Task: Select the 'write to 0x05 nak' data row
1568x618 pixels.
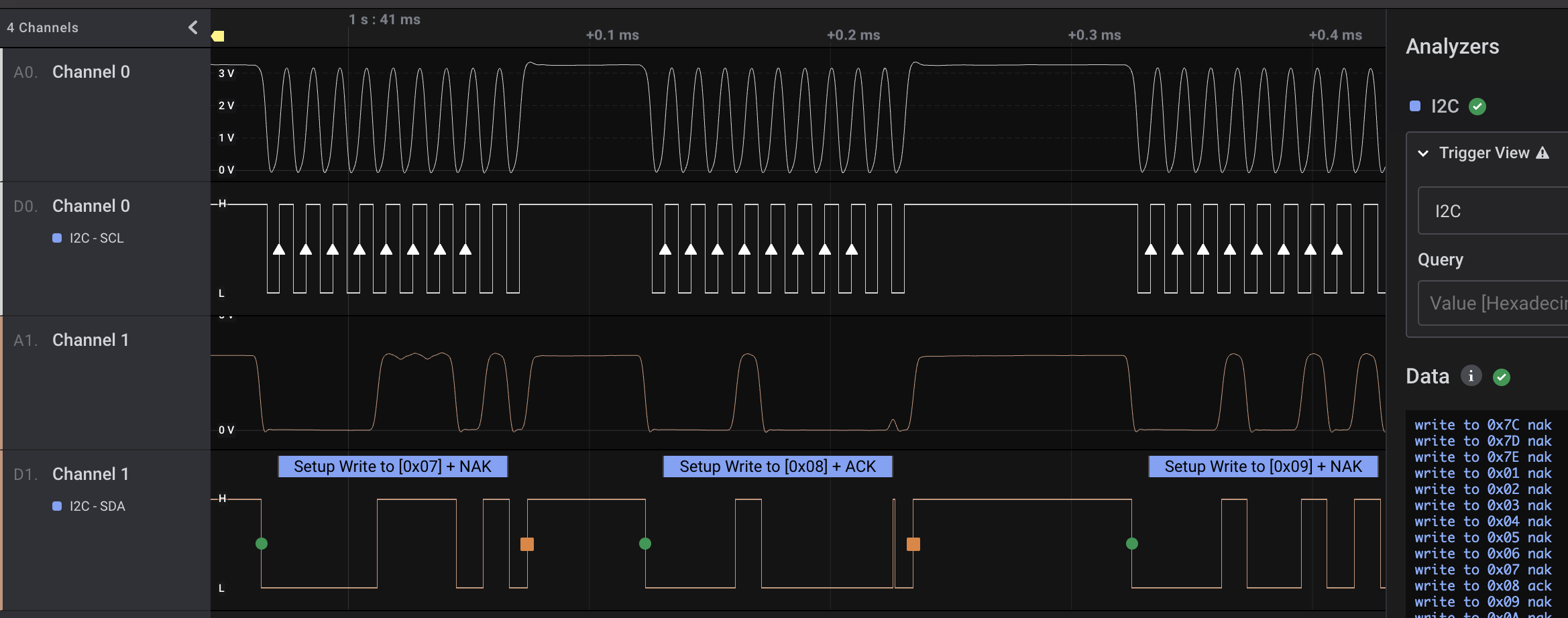Action: coord(1483,538)
